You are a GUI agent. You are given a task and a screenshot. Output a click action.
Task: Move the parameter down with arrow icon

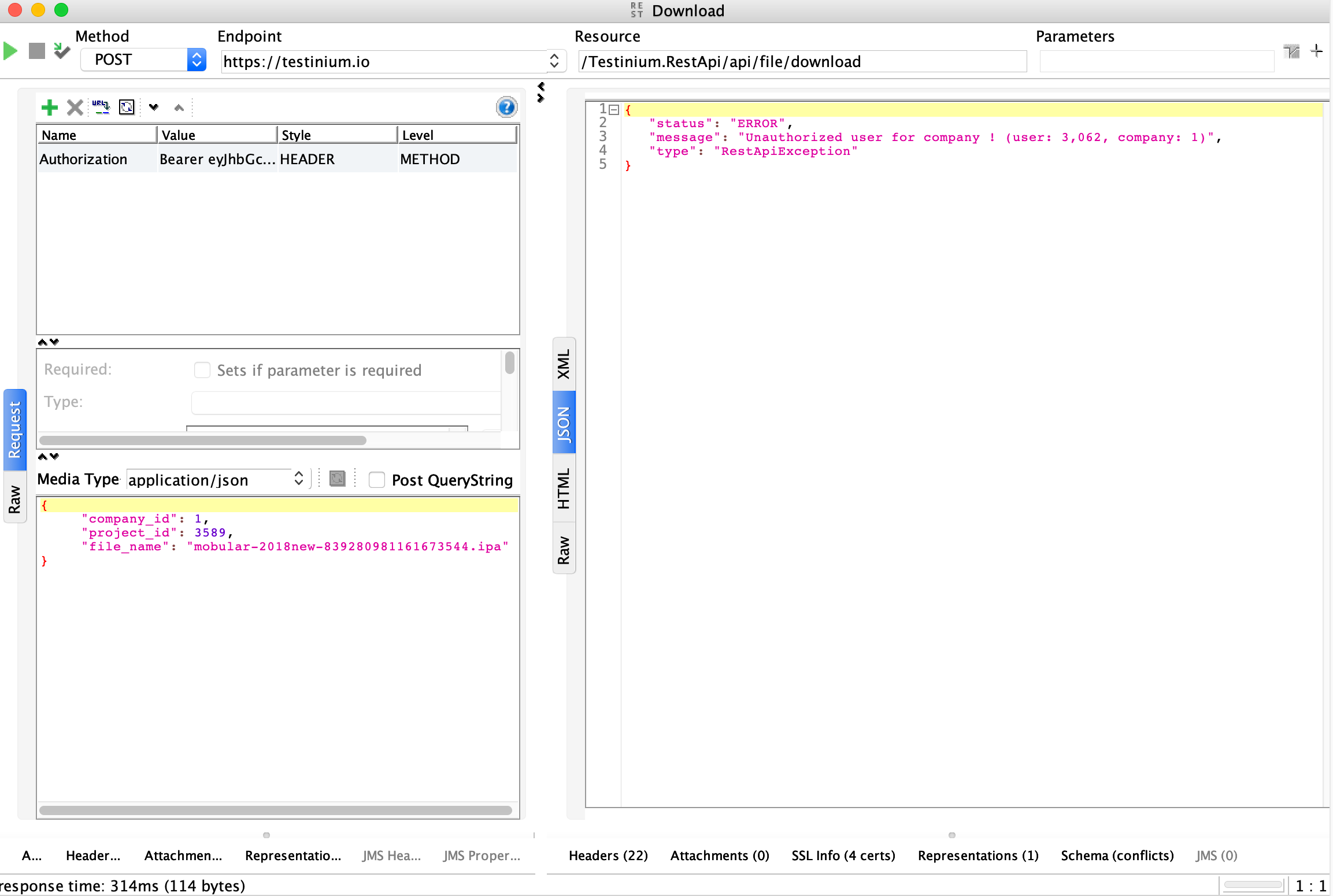[153, 107]
